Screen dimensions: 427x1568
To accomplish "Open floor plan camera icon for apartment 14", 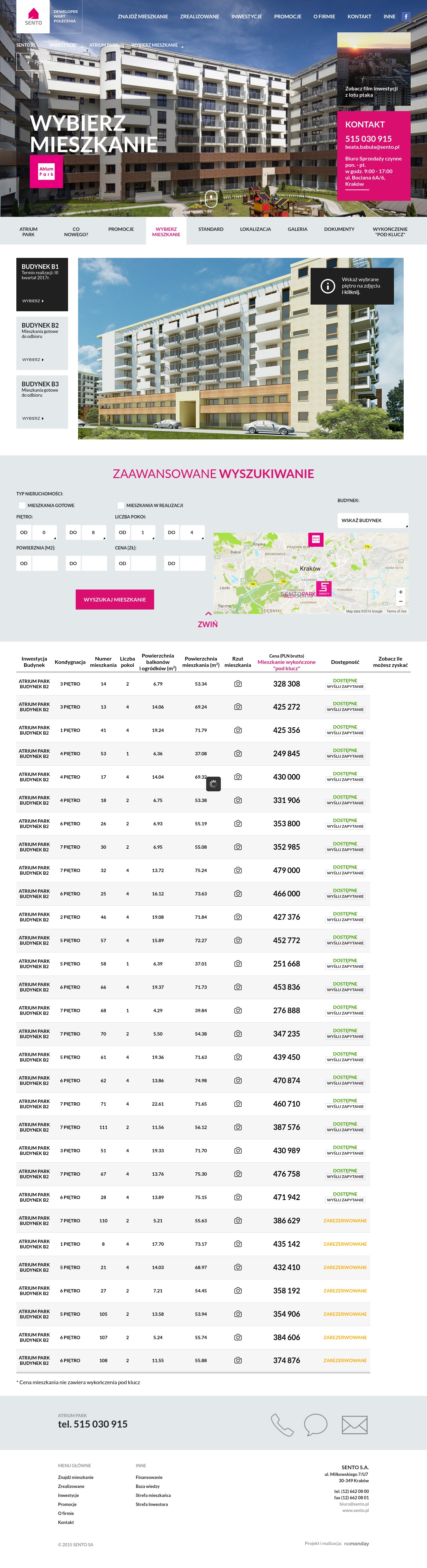I will point(238,684).
